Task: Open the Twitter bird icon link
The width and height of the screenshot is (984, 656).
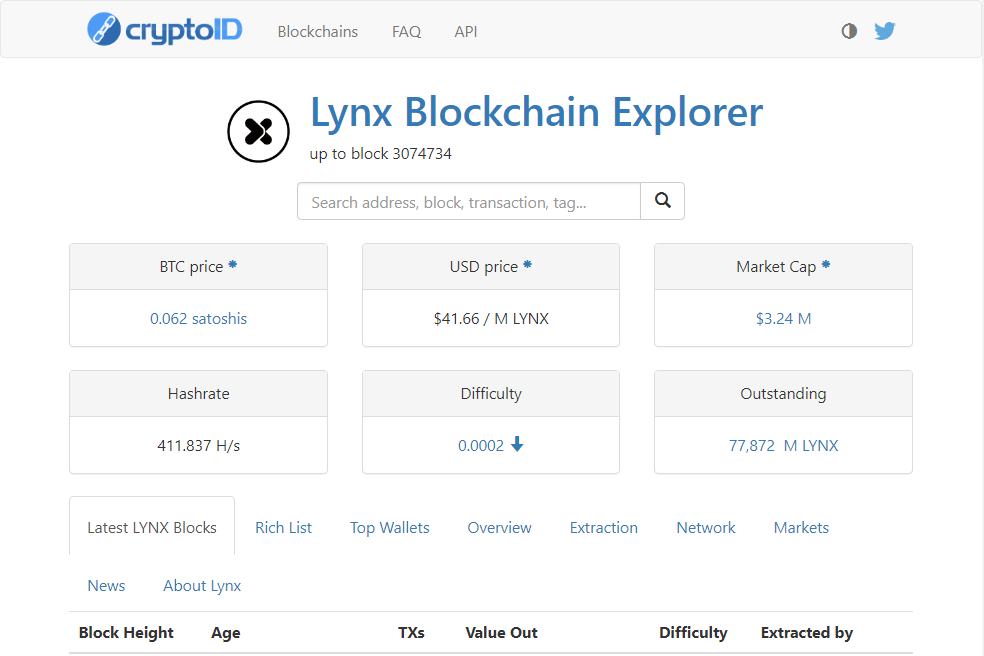Action: click(x=885, y=31)
